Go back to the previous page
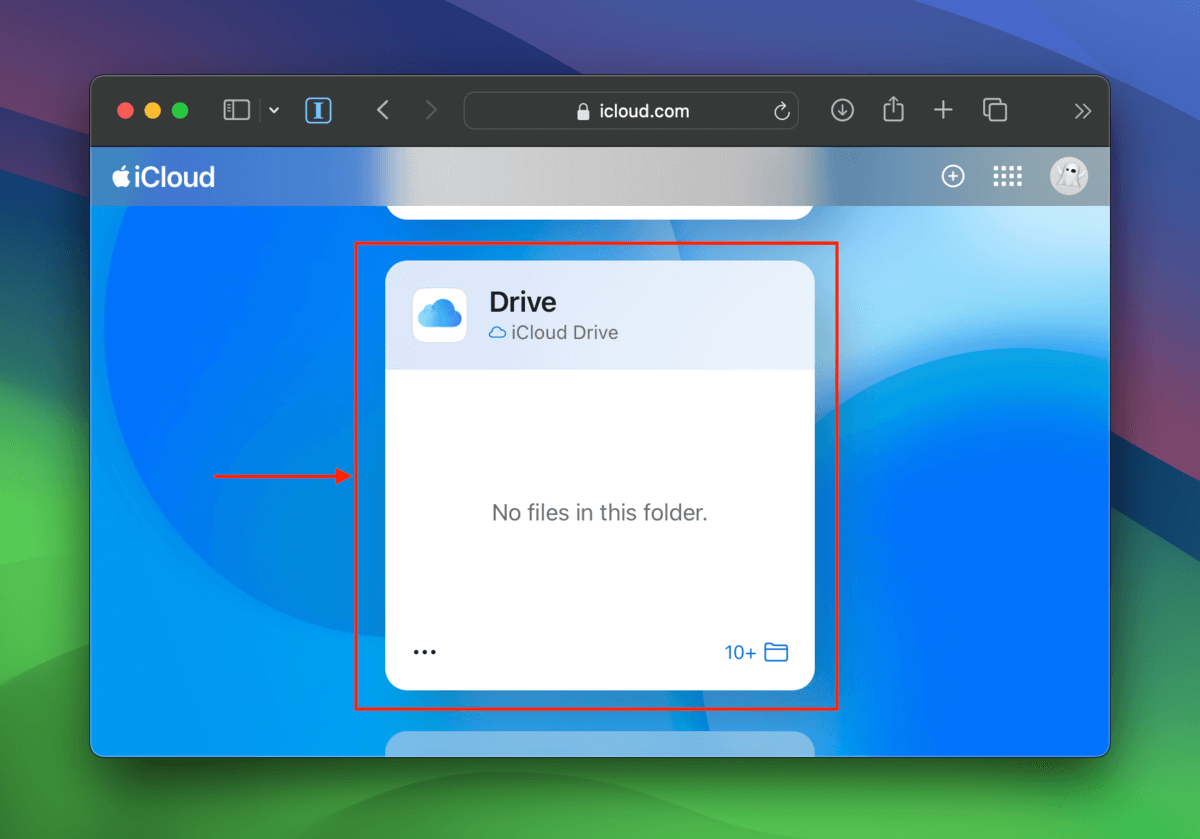The height and width of the screenshot is (839, 1200). click(382, 110)
